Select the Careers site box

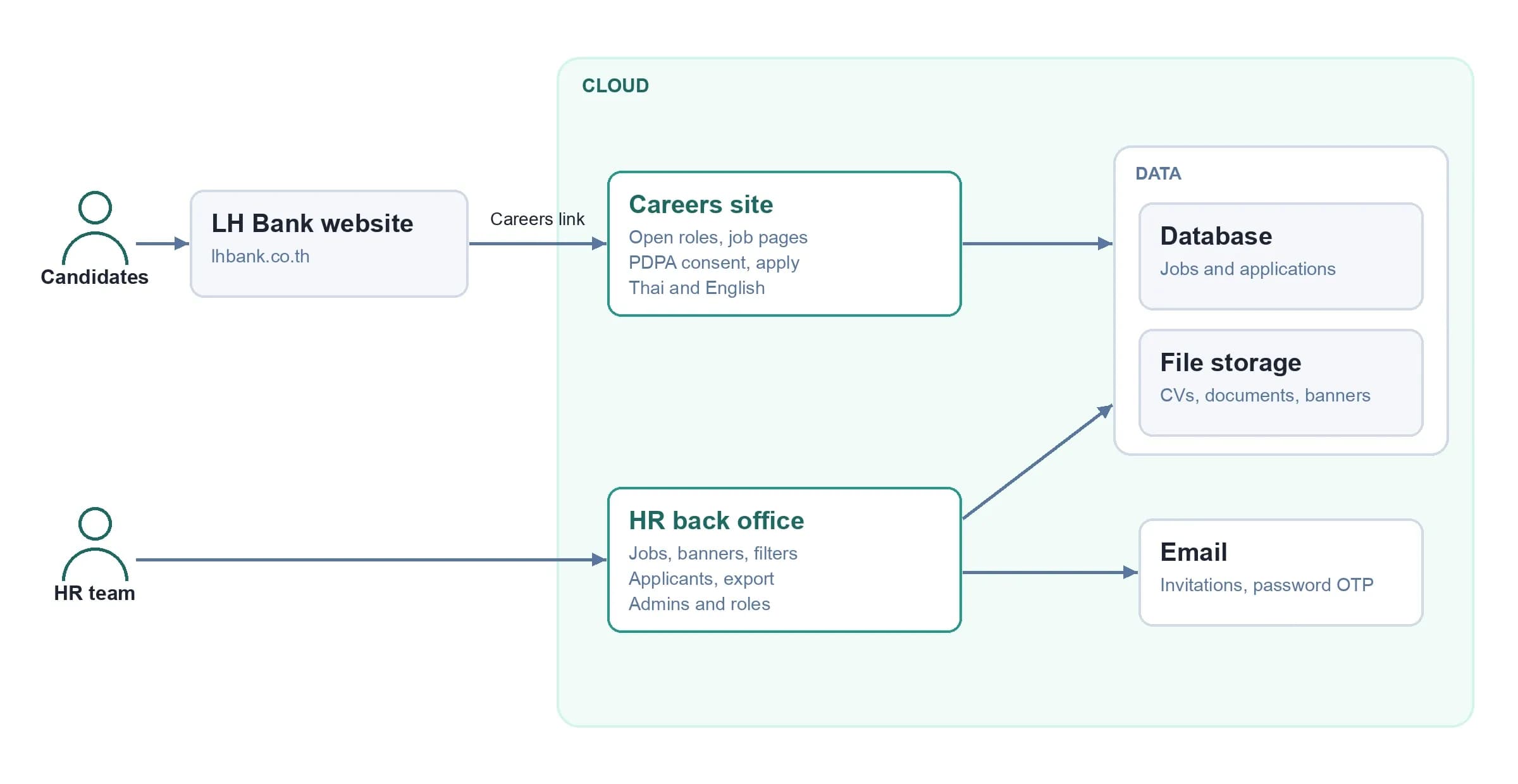pos(784,244)
